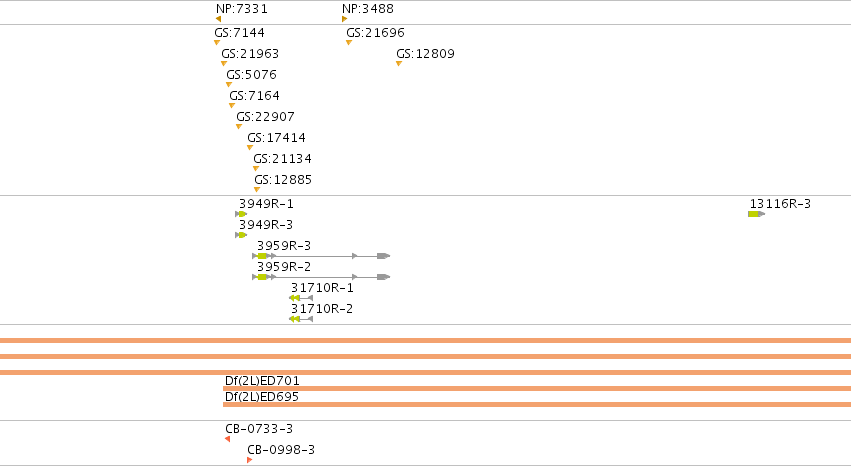Select the GS:7144 insertion triangle
The image size is (851, 466).
click(217, 43)
